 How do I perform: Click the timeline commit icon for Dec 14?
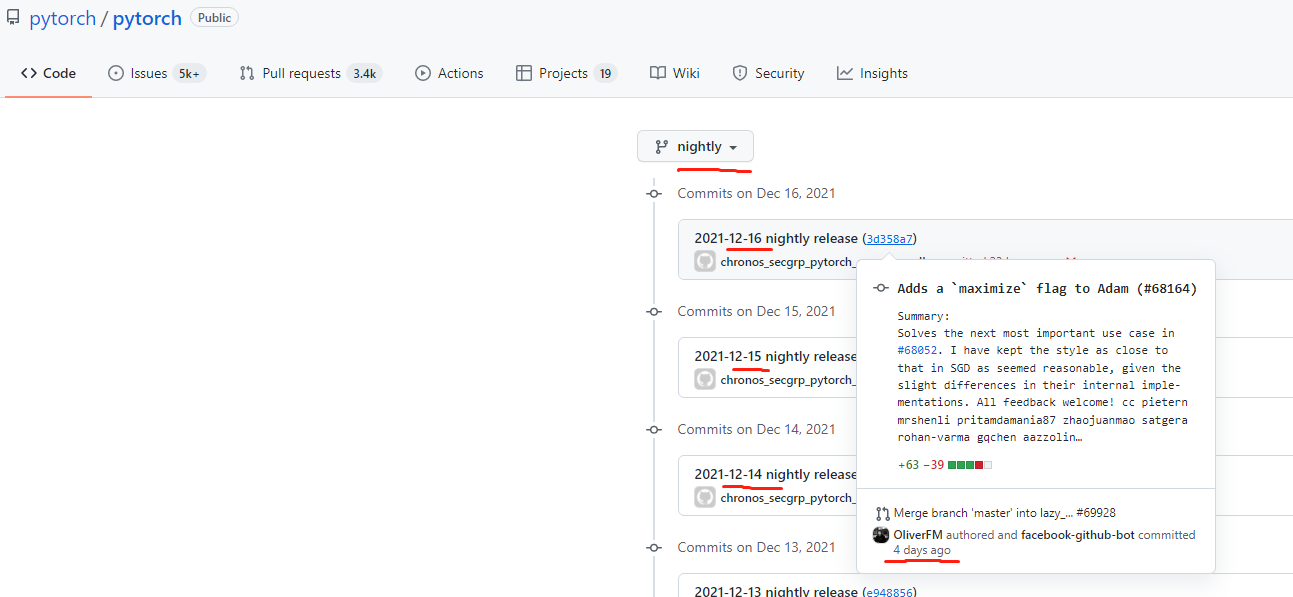654,430
